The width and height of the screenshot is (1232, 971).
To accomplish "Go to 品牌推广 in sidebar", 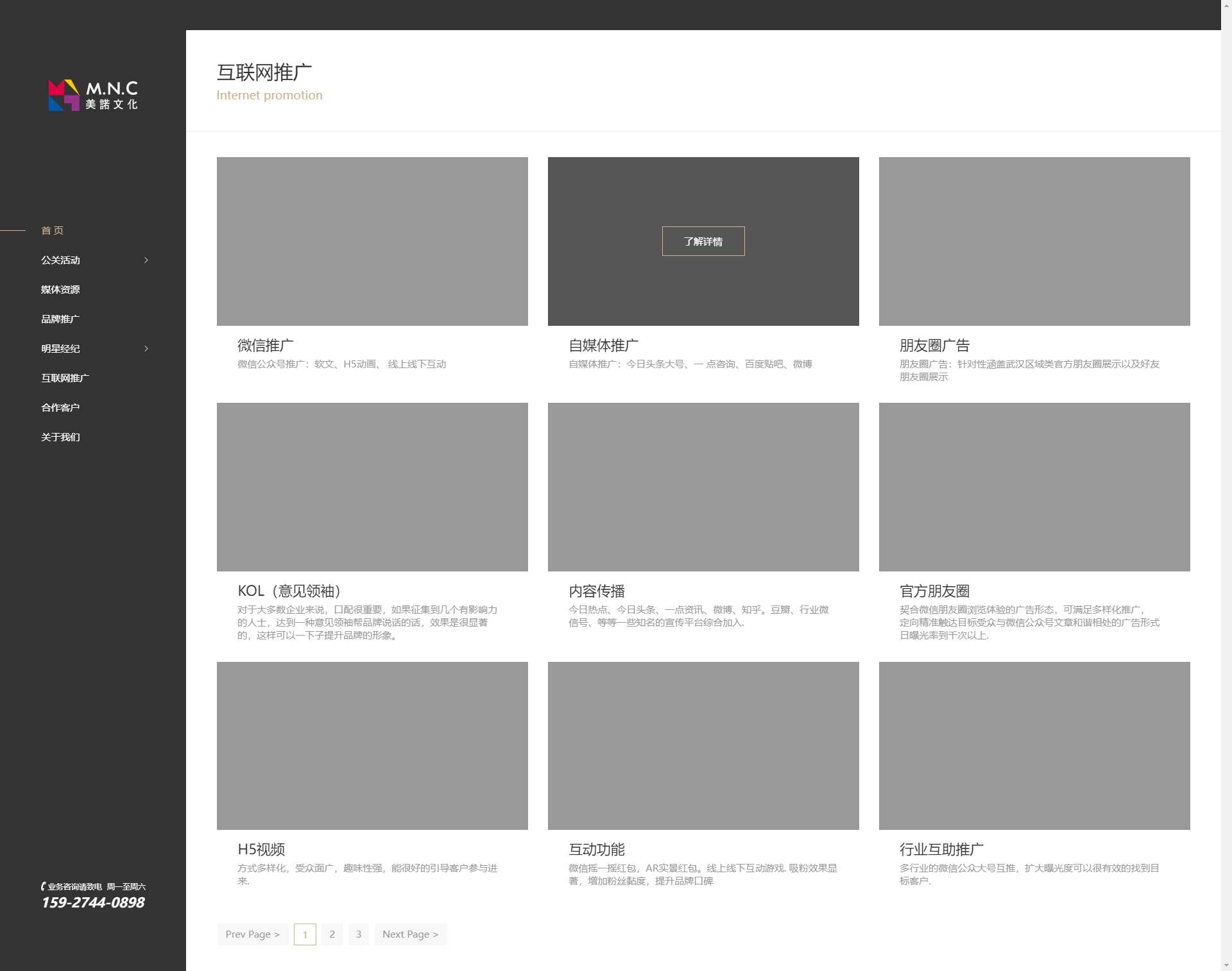I will pyautogui.click(x=60, y=319).
